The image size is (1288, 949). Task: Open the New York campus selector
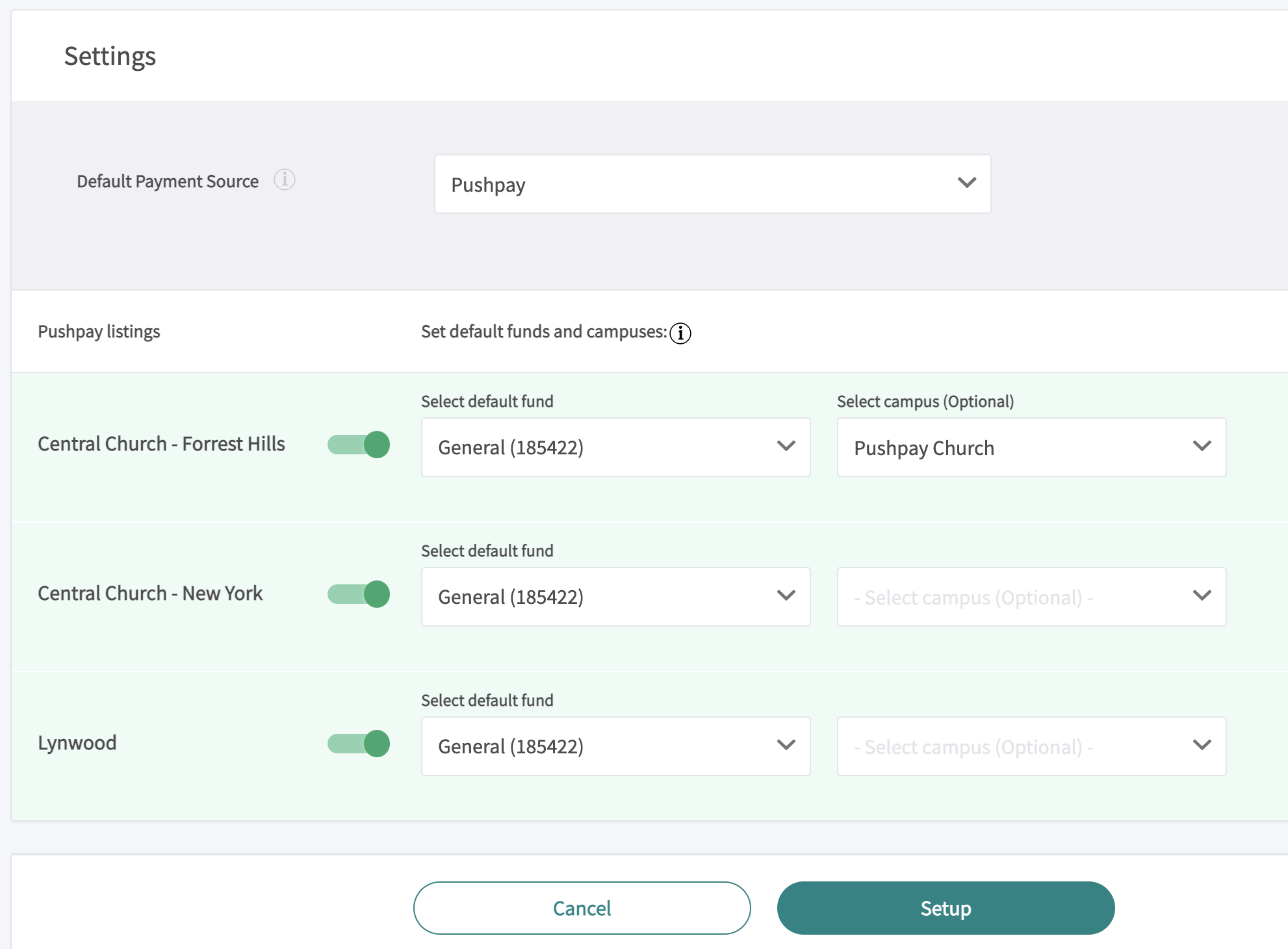[1031, 597]
